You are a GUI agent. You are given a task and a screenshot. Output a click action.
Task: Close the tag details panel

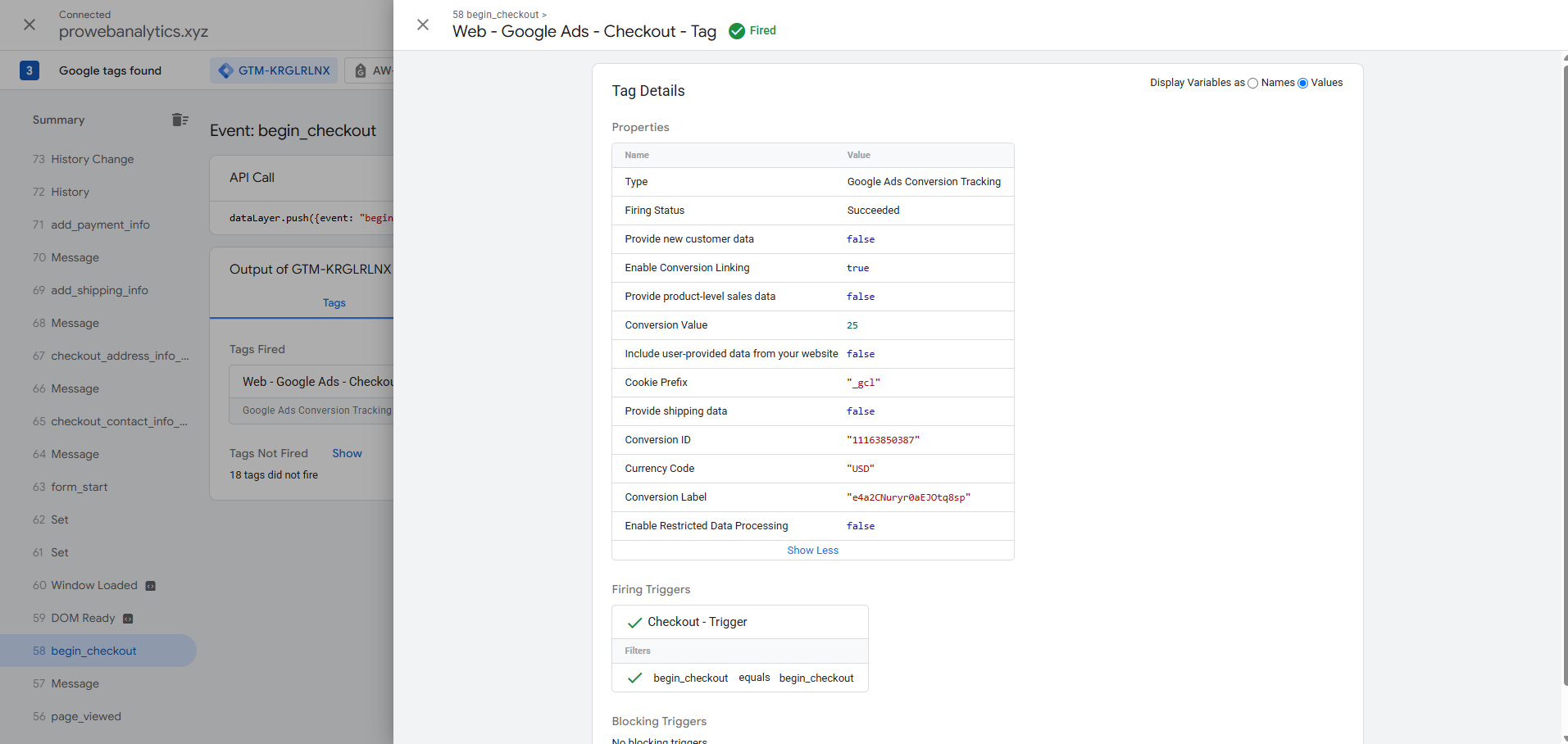[423, 25]
